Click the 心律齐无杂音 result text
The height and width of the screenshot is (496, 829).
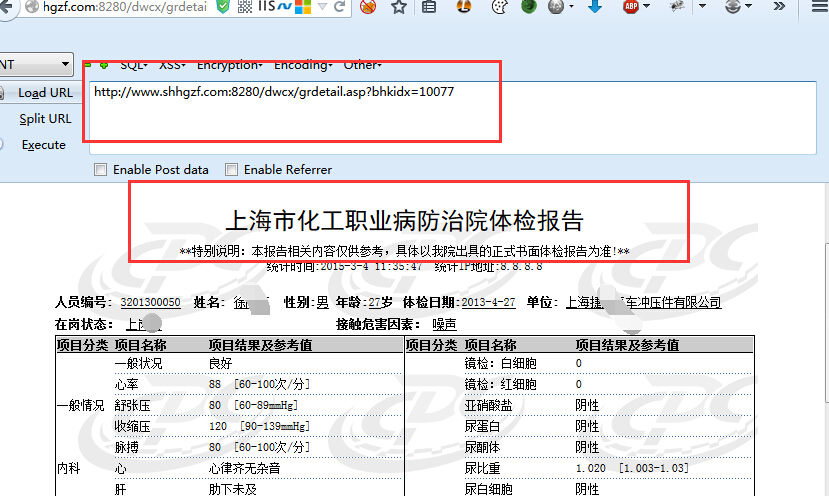pos(244,469)
